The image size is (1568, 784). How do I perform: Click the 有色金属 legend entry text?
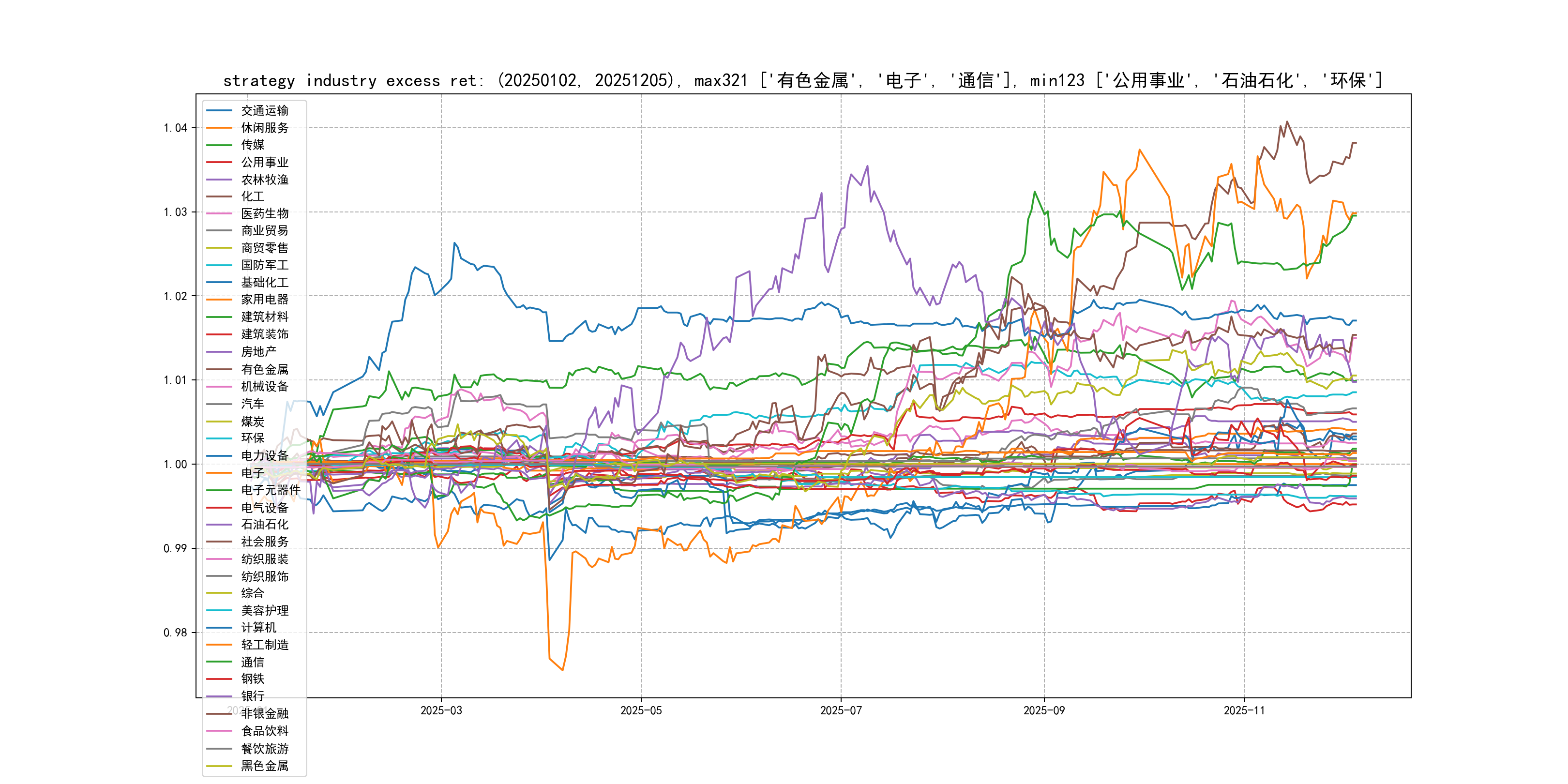(264, 369)
